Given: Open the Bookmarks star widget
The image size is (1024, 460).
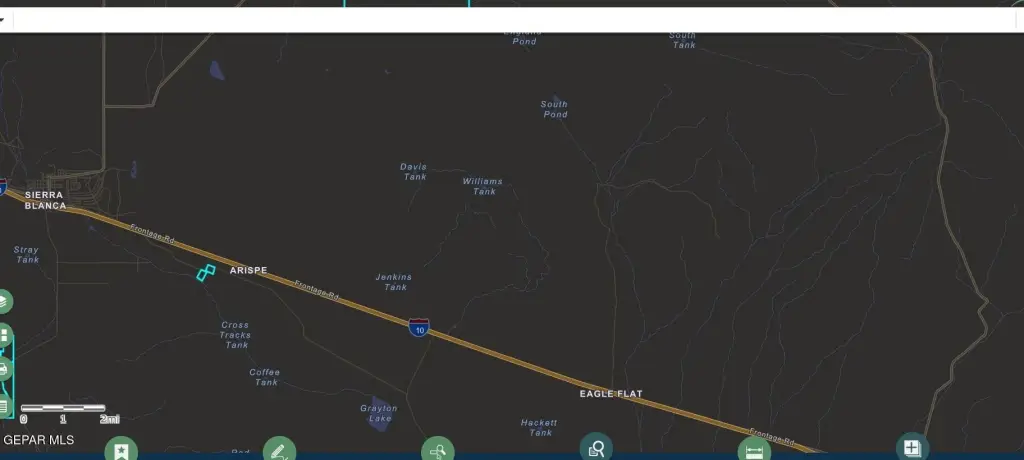Looking at the screenshot, I should [121, 450].
